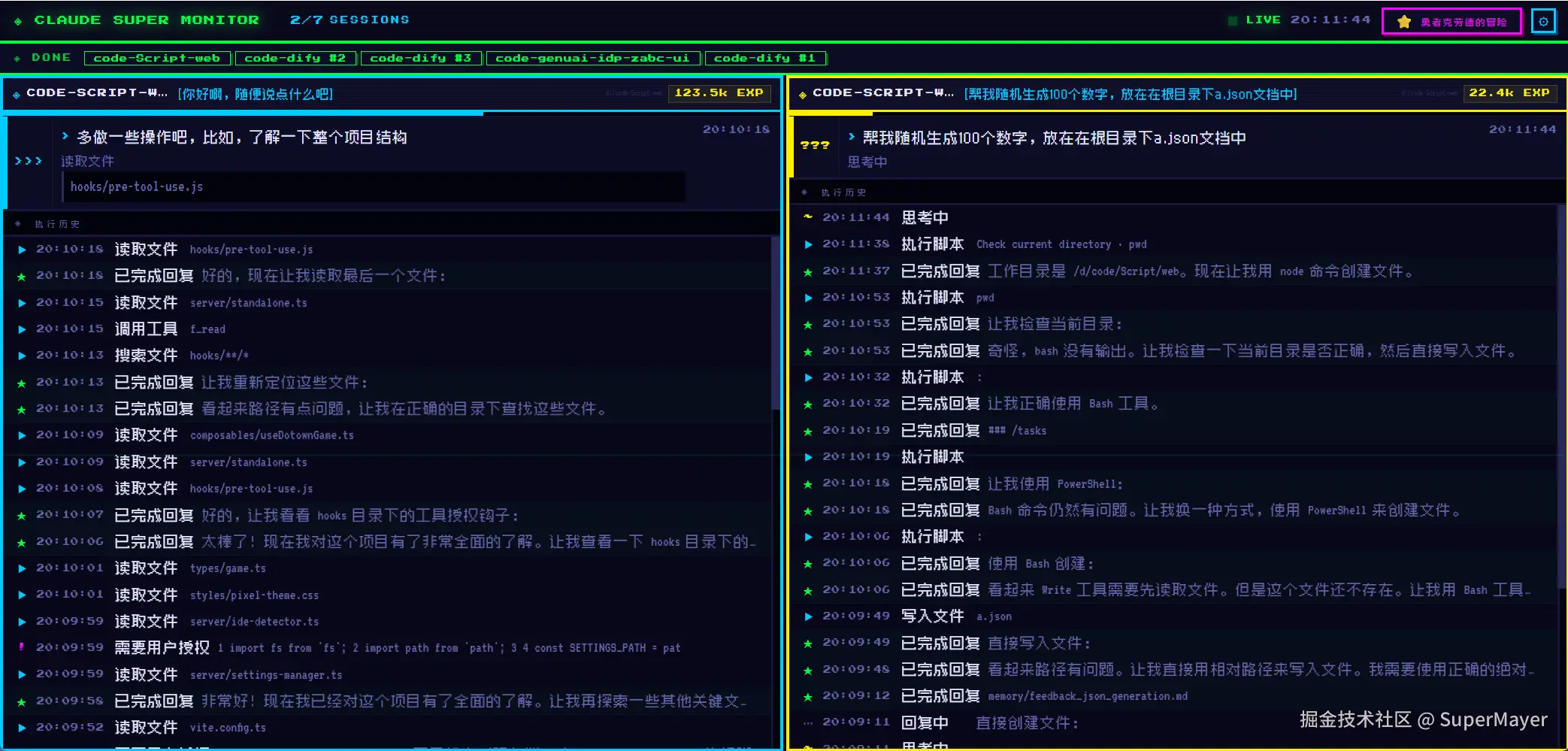This screenshot has height=751, width=1568.
Task: Click the pink exclamation icon on 需要用户授权 row
Action: [22, 648]
